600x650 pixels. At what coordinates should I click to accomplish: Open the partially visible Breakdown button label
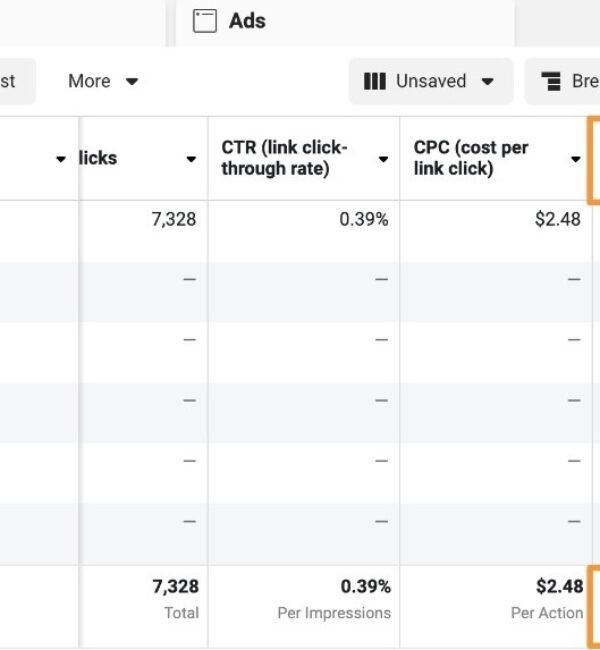click(x=585, y=82)
